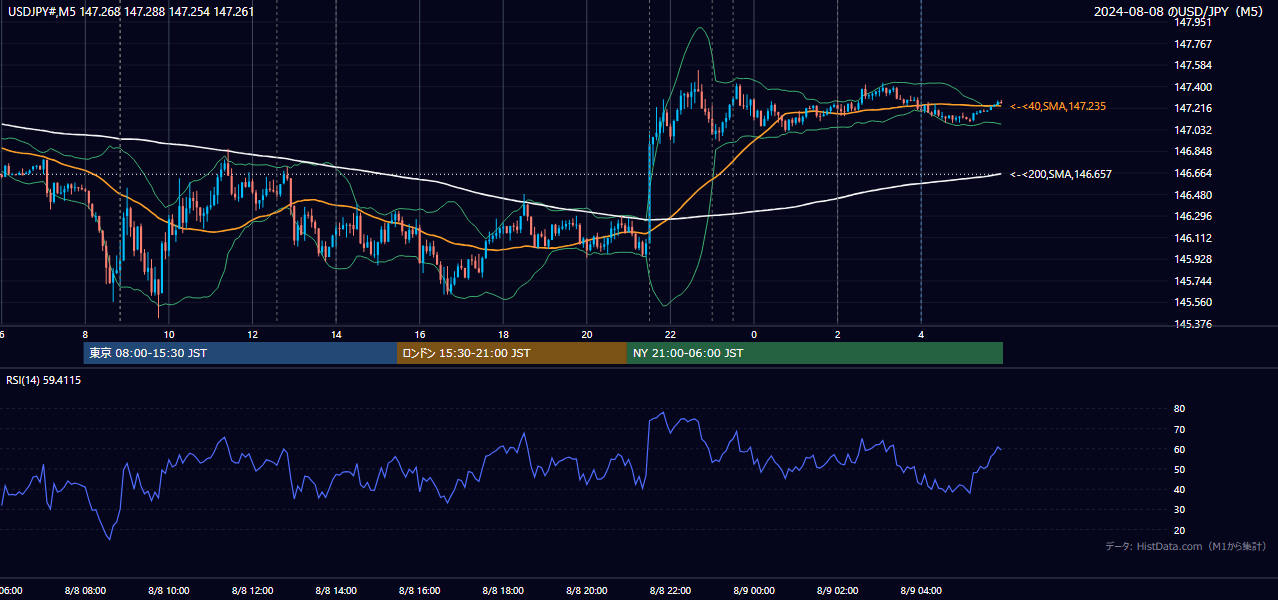
Task: Click the 8/8 16:00 time label
Action: click(420, 590)
